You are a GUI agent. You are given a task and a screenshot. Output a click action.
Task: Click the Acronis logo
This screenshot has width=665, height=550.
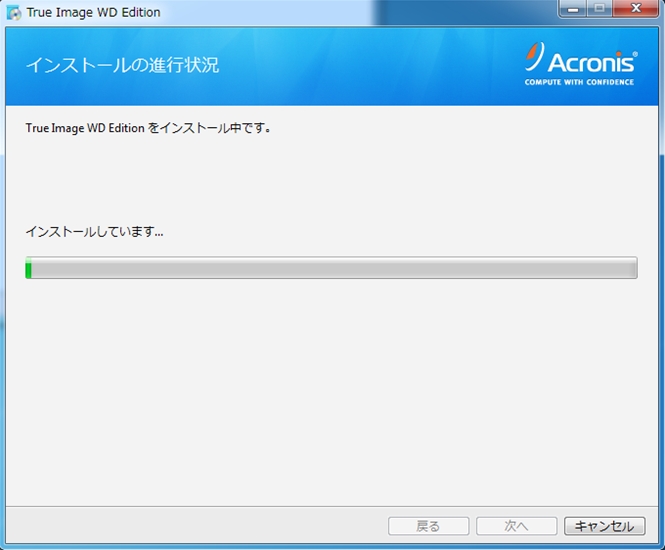580,63
